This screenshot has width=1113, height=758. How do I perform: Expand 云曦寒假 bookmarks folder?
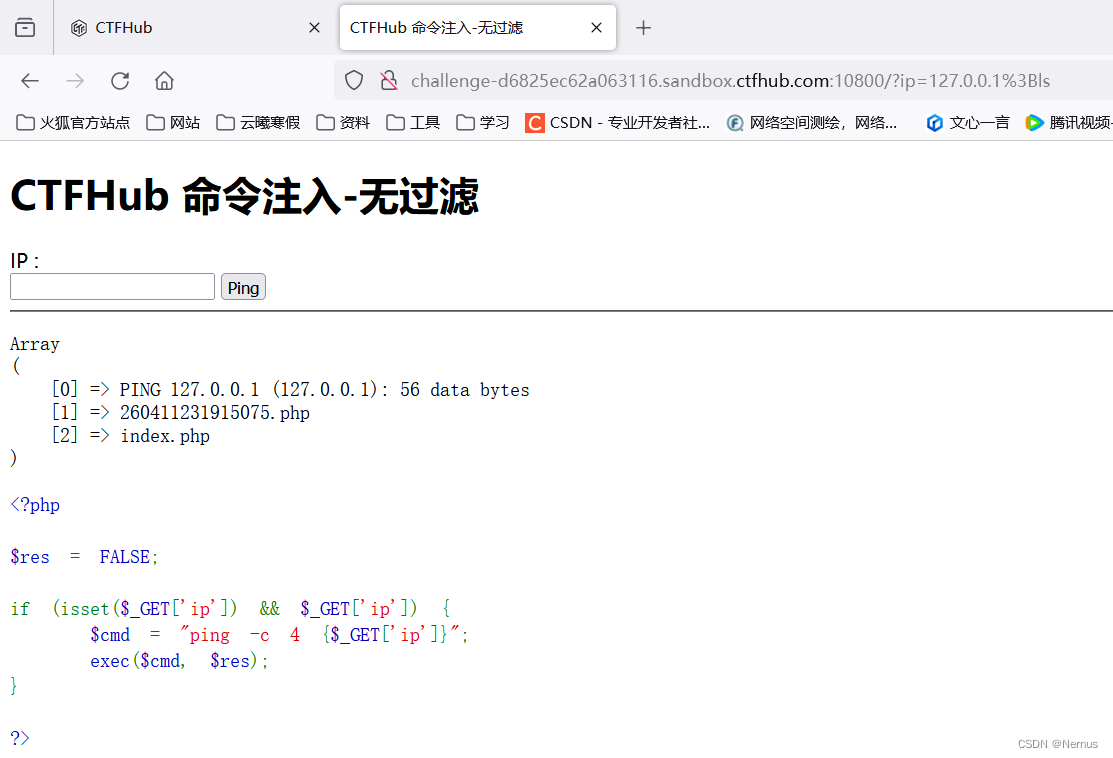click(258, 123)
